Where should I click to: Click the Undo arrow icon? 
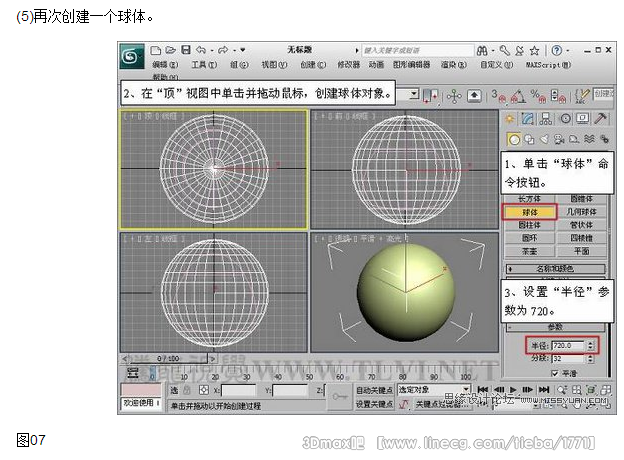click(x=201, y=50)
